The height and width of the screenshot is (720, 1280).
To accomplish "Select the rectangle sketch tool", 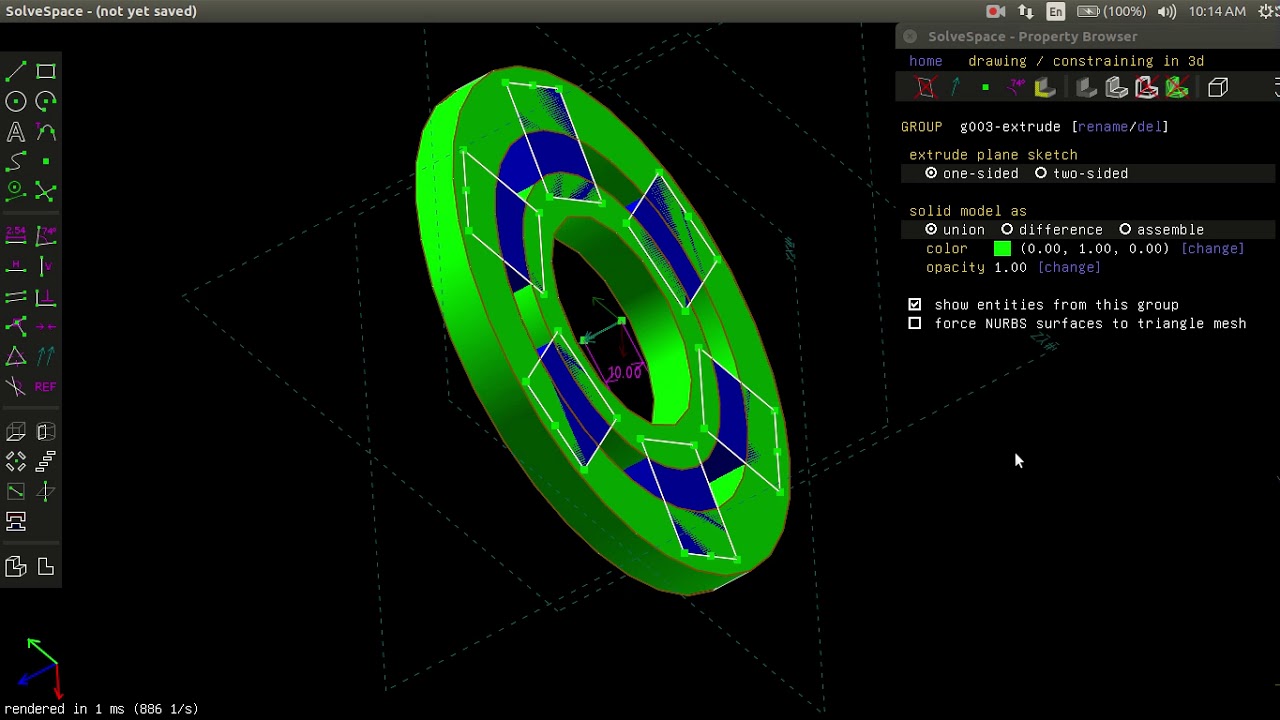I will click(x=46, y=72).
